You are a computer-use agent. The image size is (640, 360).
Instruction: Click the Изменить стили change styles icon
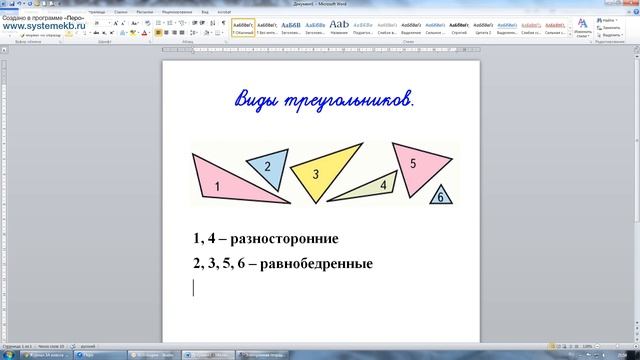tap(582, 28)
